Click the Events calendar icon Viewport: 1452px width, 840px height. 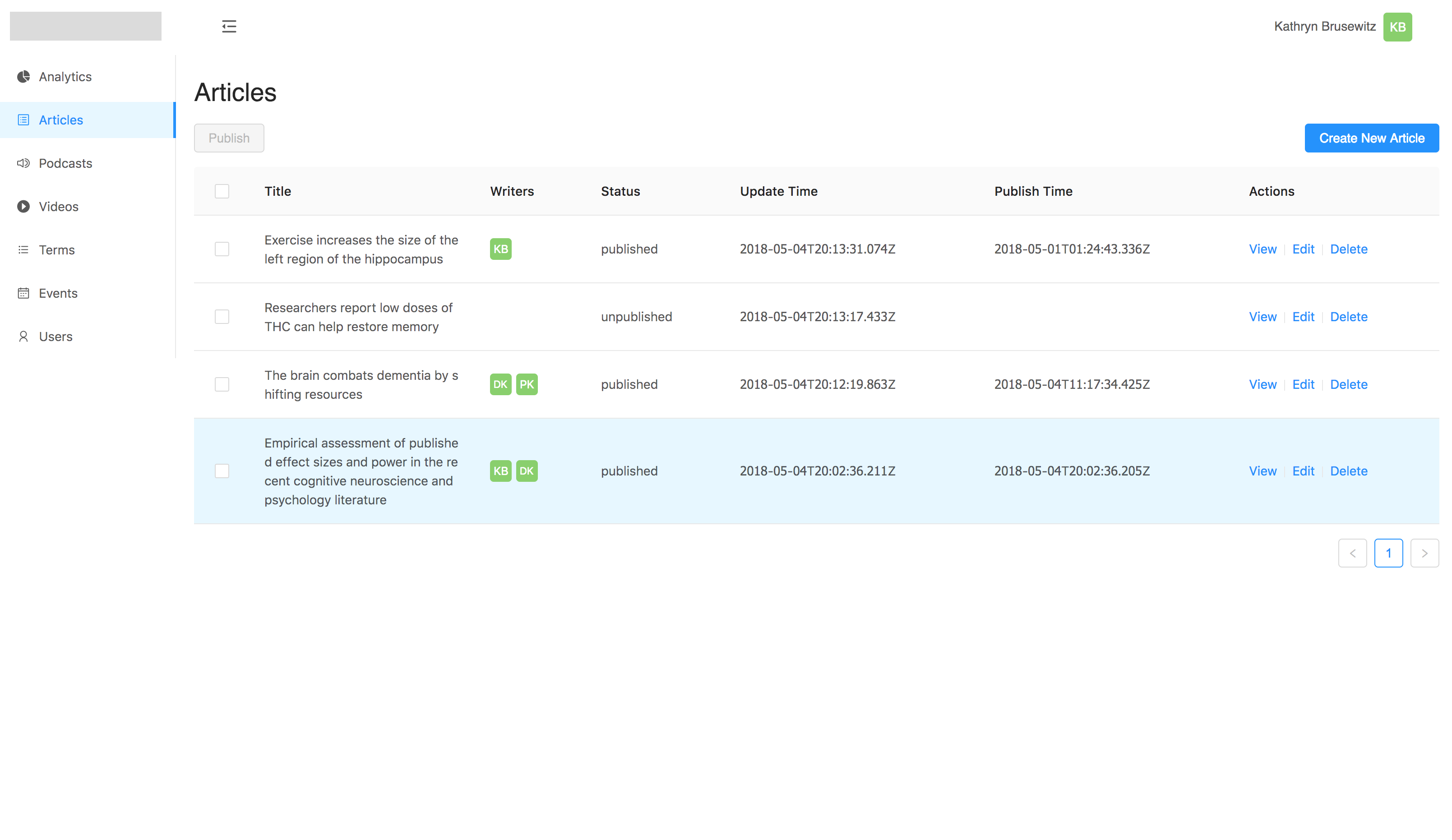coord(23,293)
